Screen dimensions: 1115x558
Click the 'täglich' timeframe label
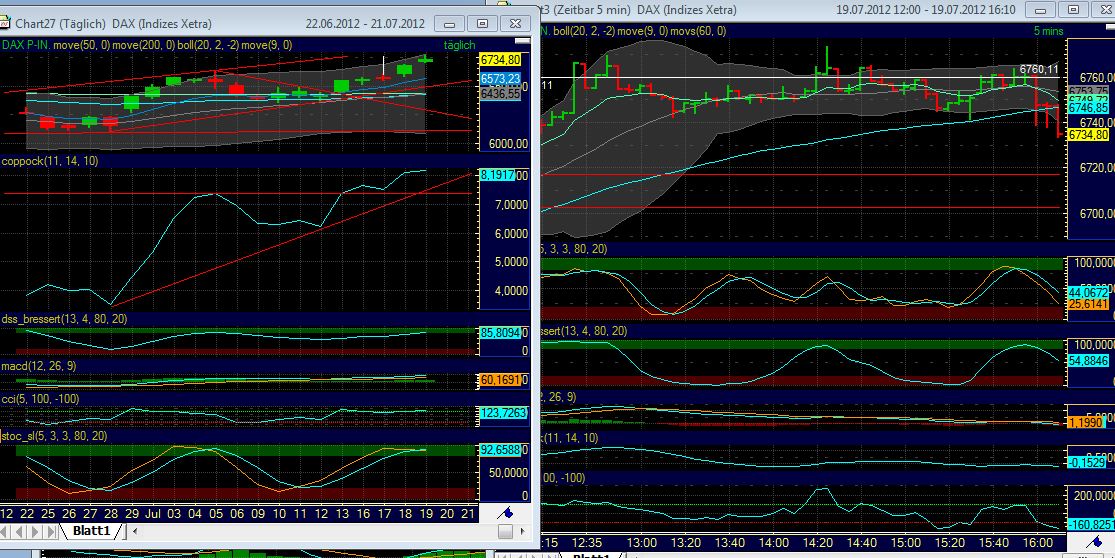(x=459, y=45)
